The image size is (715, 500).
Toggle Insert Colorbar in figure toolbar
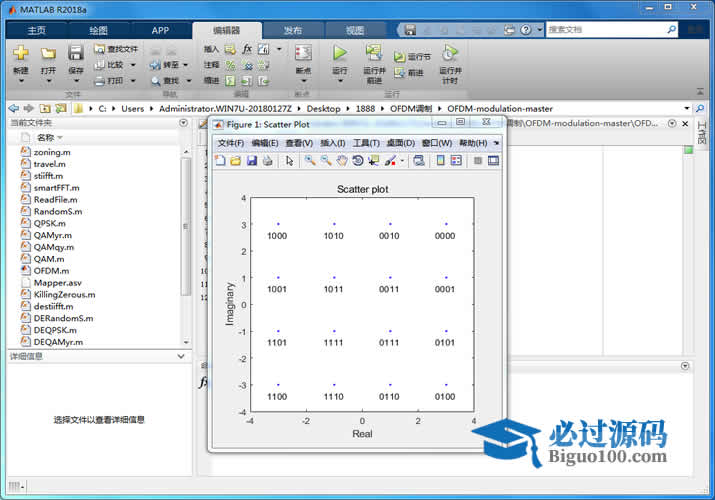tap(440, 160)
